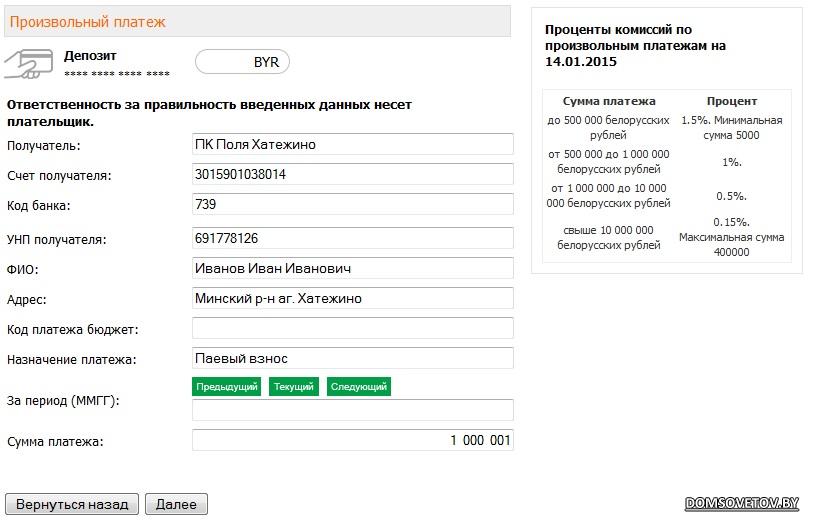Focus the Код платежа бюджет field

coord(352,328)
